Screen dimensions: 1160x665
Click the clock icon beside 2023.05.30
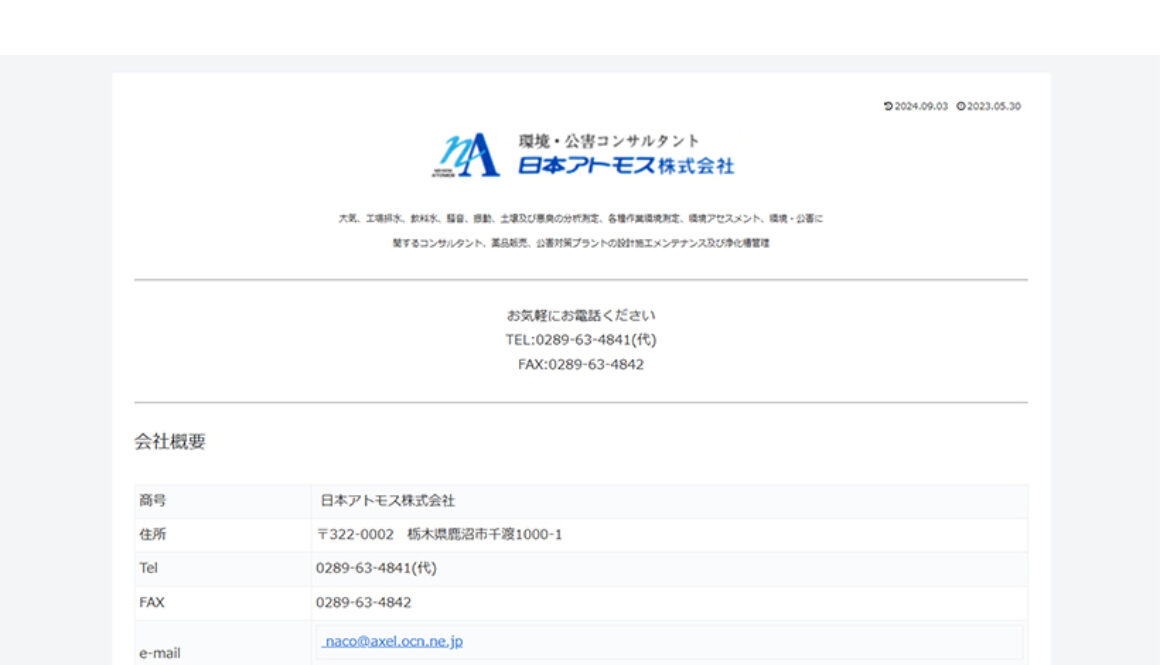point(960,105)
